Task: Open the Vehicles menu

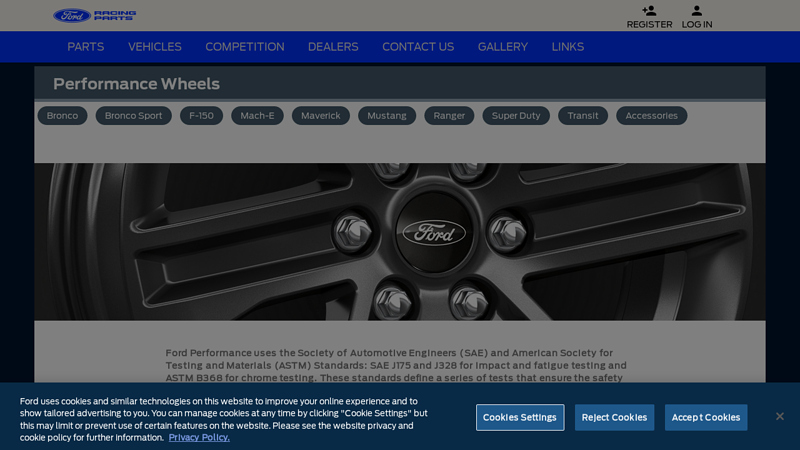Action: (x=155, y=47)
